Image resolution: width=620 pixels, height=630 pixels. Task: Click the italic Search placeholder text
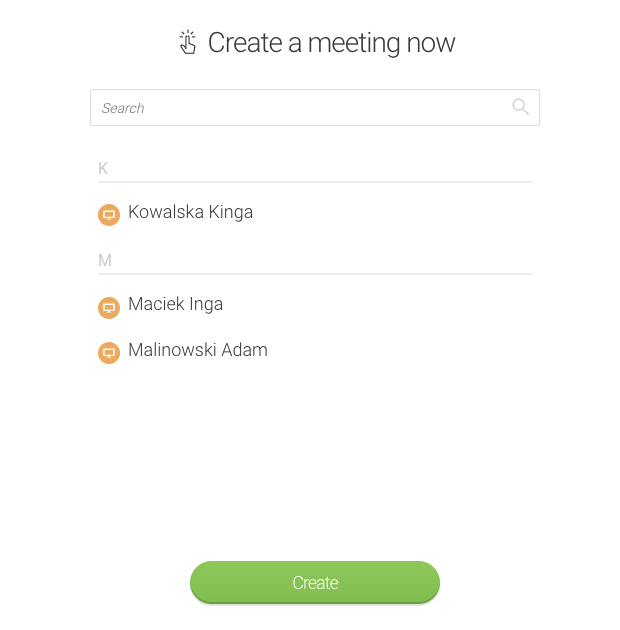click(x=123, y=108)
